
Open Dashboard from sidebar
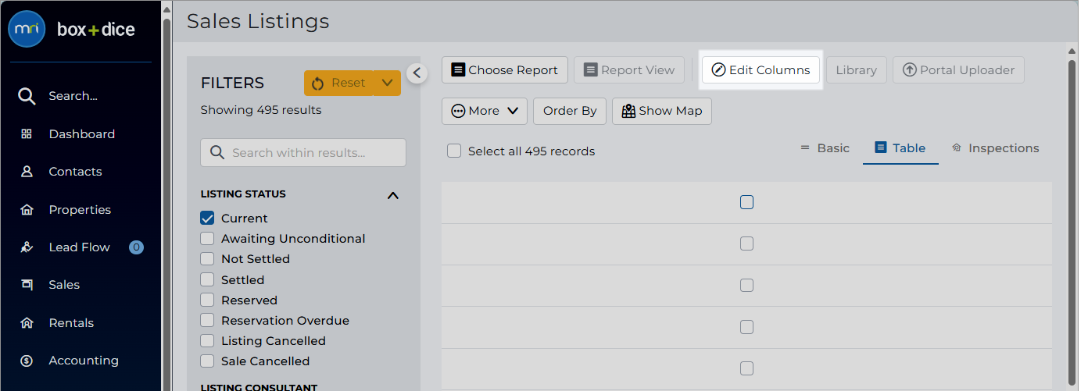tap(81, 134)
